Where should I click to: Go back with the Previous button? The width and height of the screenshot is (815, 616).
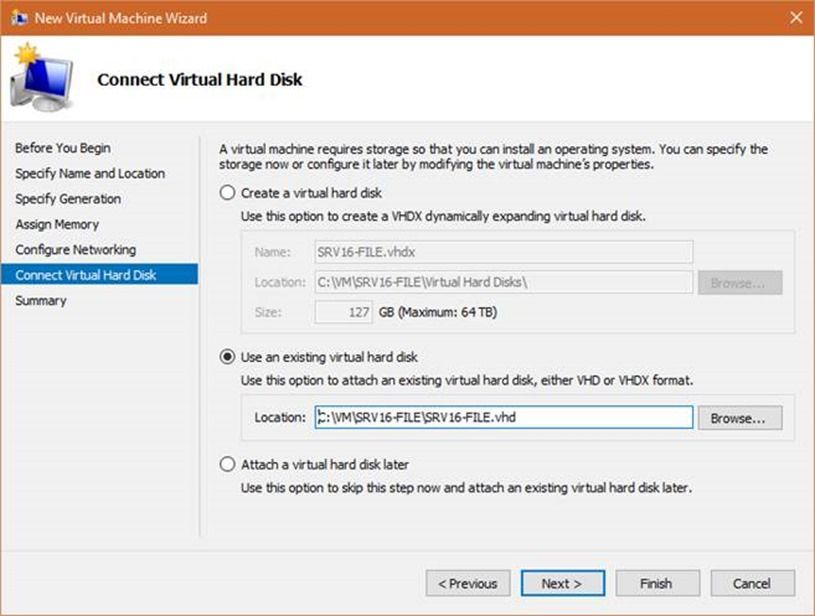click(468, 583)
